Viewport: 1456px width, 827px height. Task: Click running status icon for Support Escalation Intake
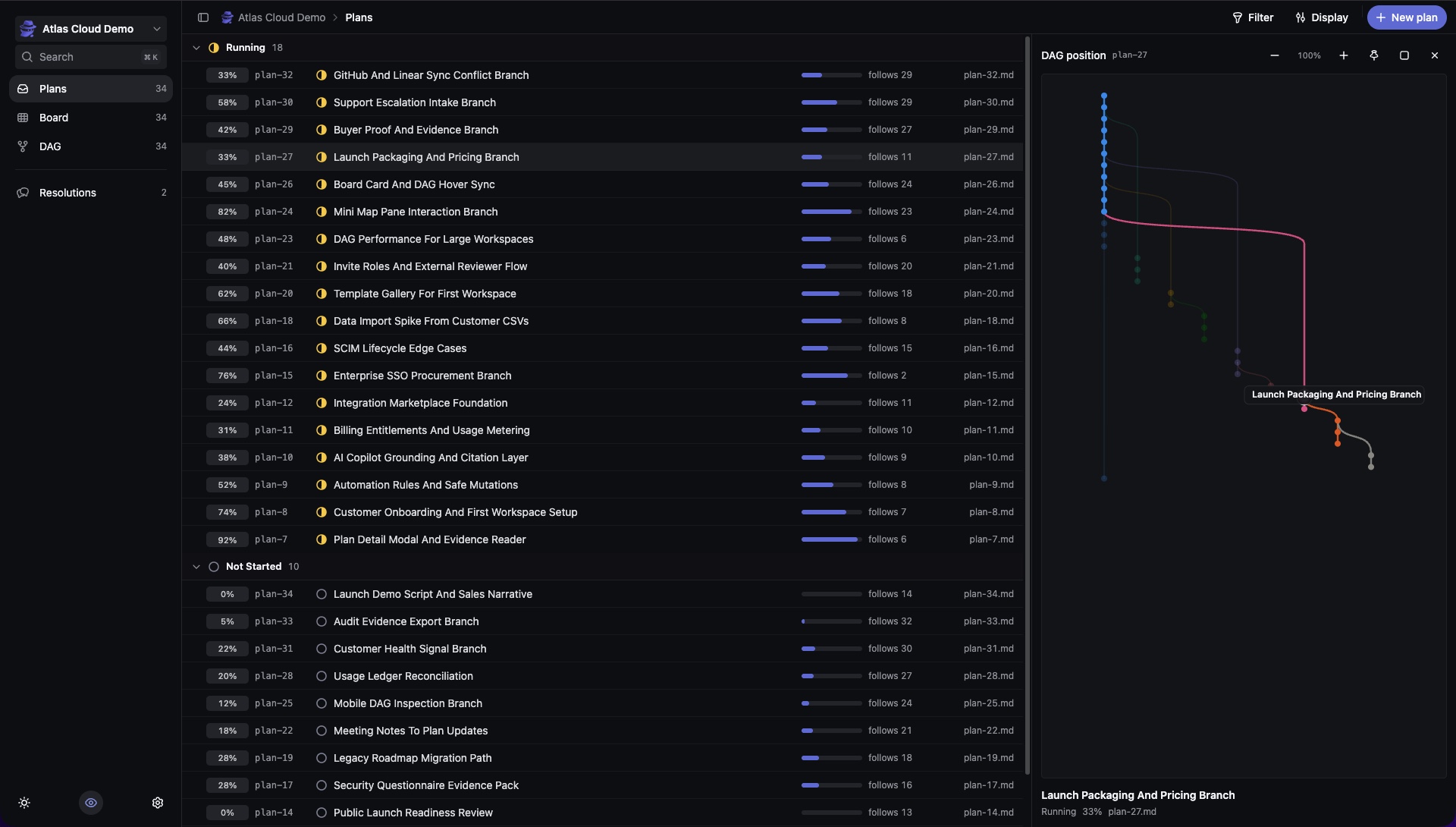322,102
